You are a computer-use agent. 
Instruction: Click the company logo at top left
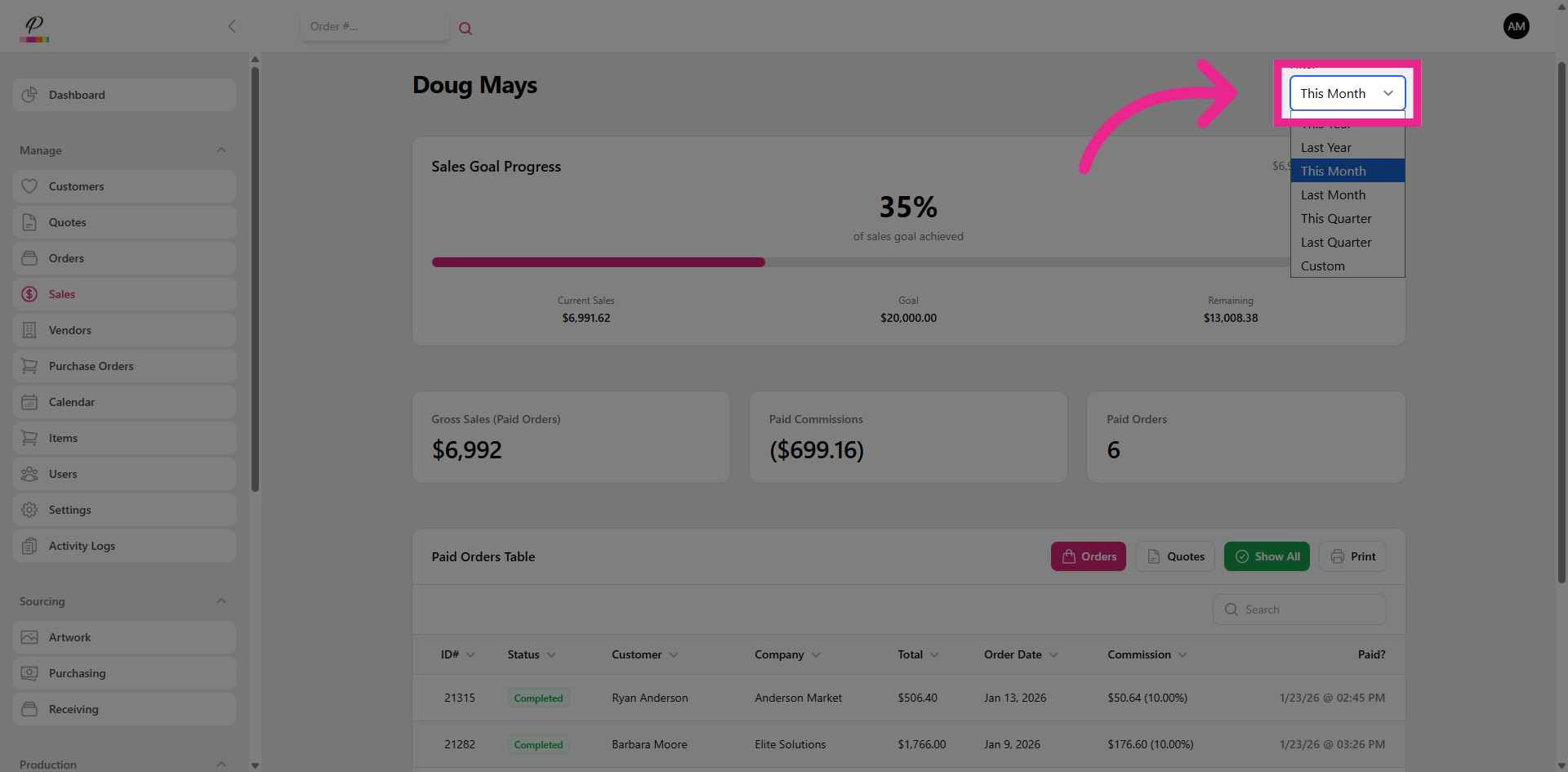tap(34, 28)
